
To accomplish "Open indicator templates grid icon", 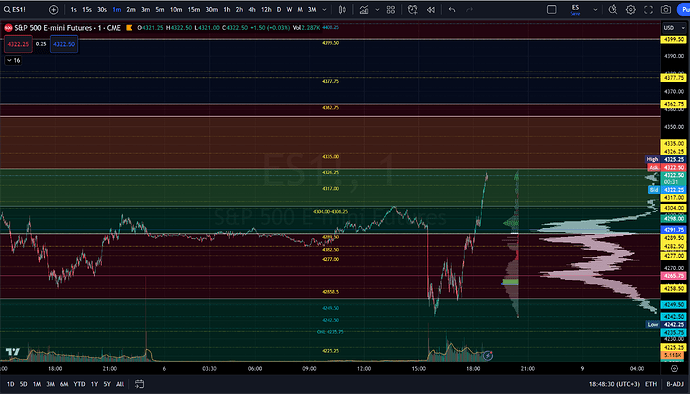I will 391,10.
